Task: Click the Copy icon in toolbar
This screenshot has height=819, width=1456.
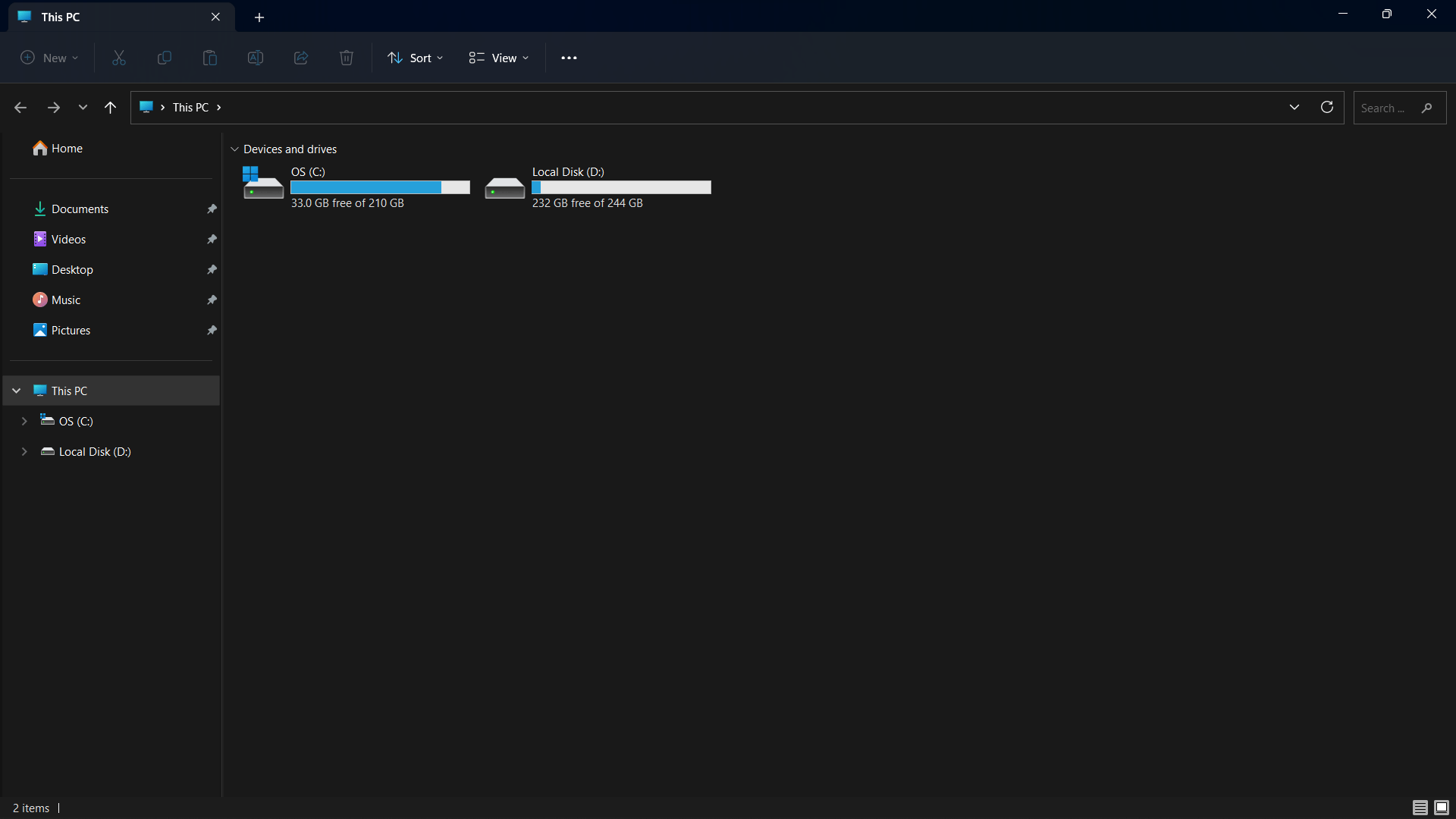Action: coord(164,58)
